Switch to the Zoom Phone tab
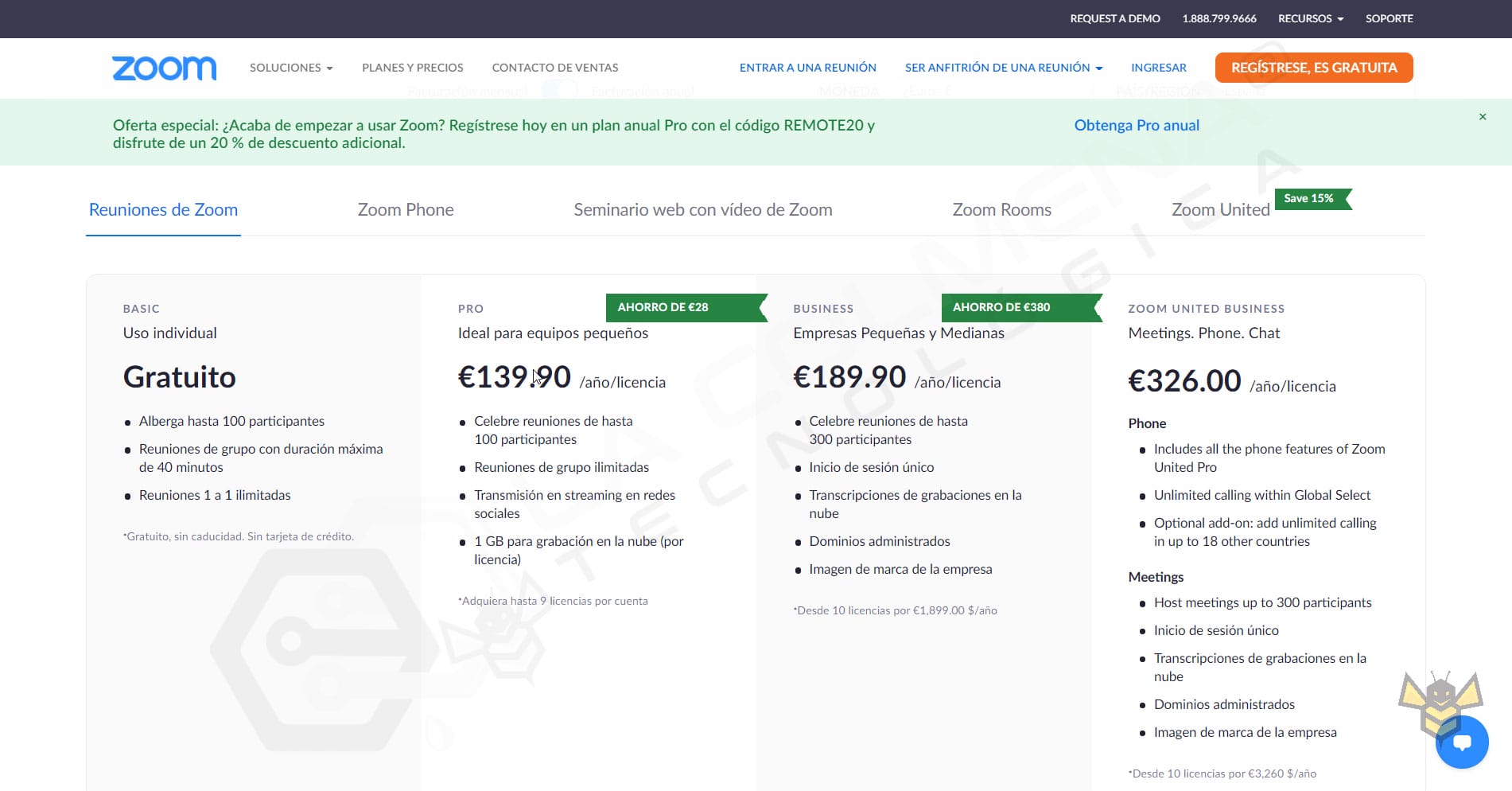The width and height of the screenshot is (1512, 791). 406,210
